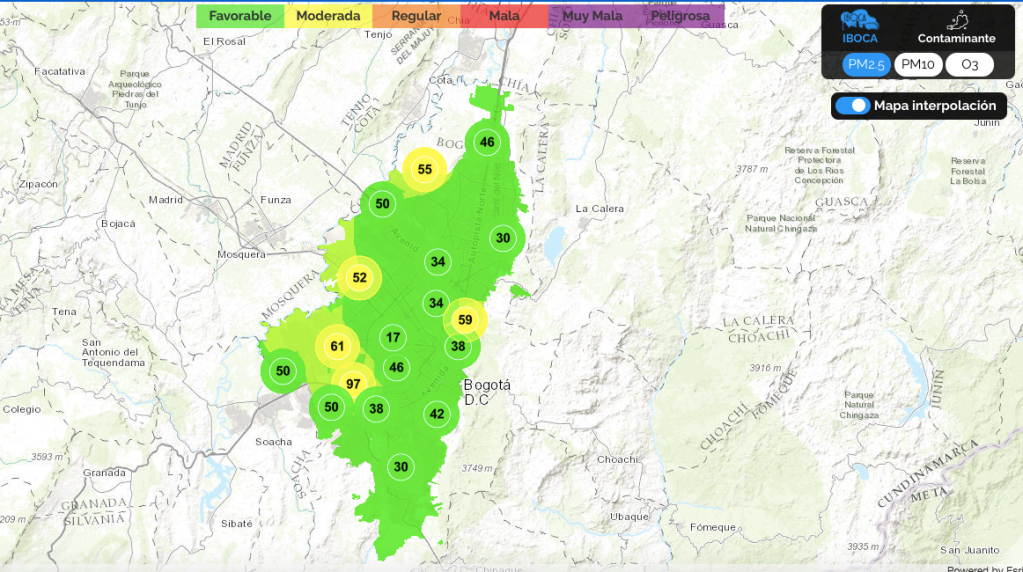
Task: Open the green 50 marker beside southern 38
Action: [x=331, y=408]
